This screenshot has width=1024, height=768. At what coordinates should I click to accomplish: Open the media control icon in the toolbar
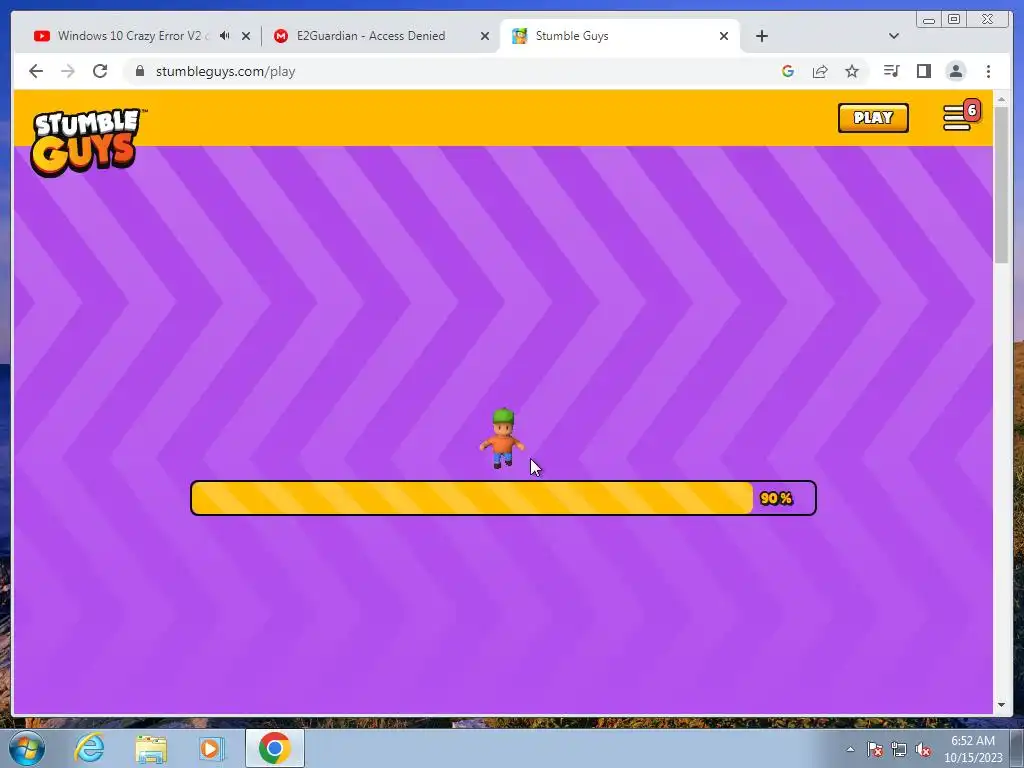[891, 71]
